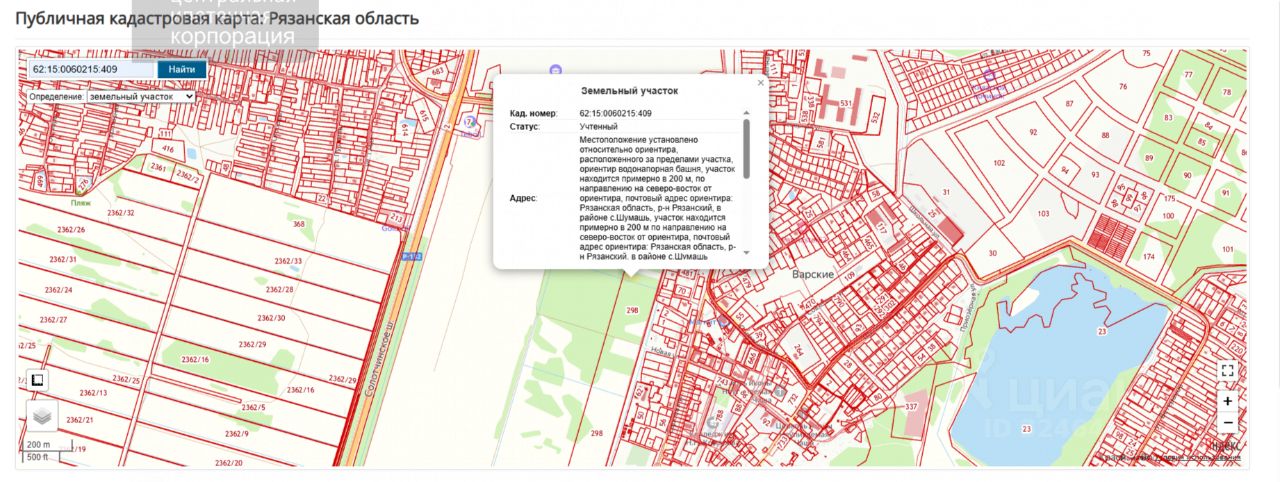Click the Варские settlement label
This screenshot has height=482, width=1280.
pyautogui.click(x=813, y=274)
